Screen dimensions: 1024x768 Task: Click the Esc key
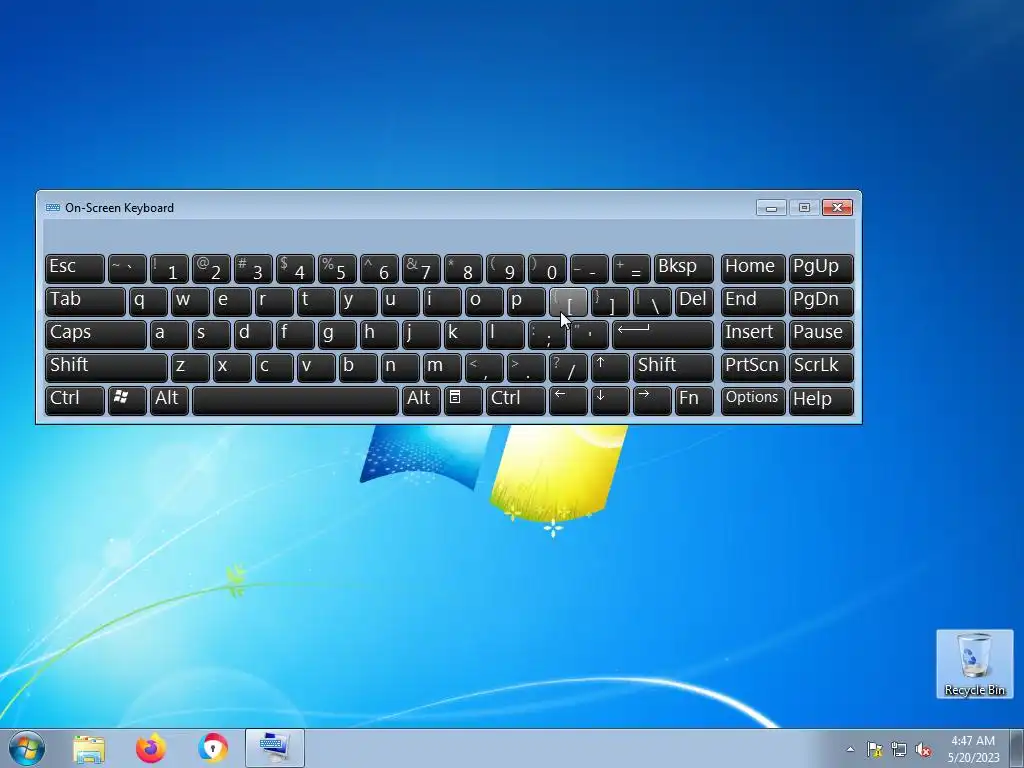tap(74, 268)
